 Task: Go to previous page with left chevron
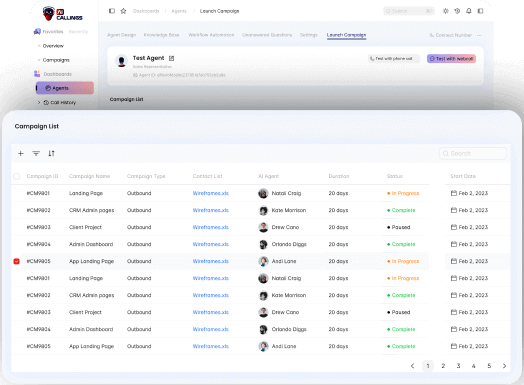click(x=412, y=366)
